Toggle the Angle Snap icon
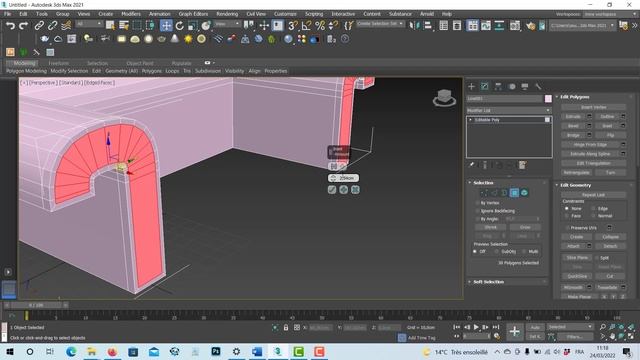The image size is (640, 360). 306,26
